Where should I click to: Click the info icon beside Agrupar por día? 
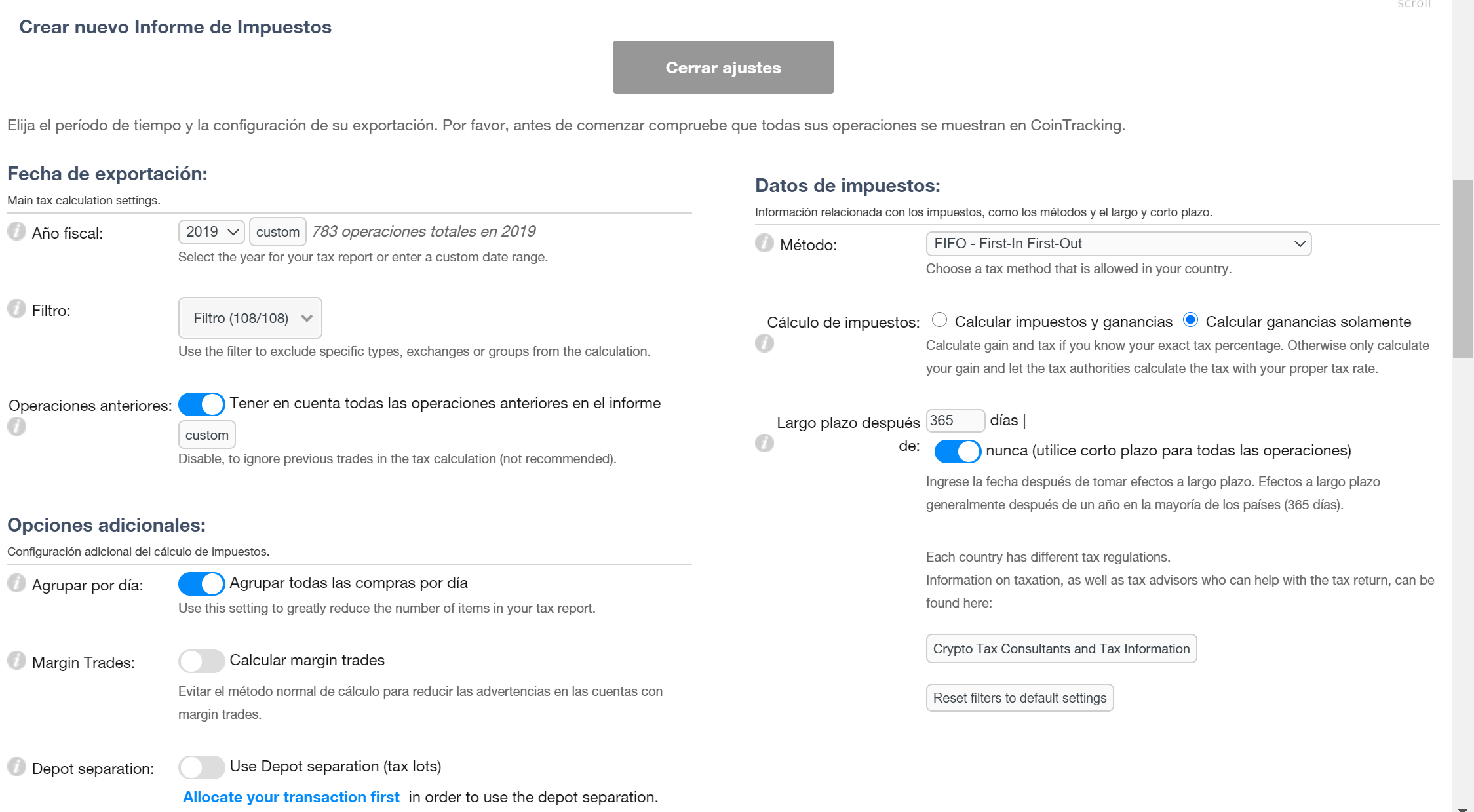16,583
